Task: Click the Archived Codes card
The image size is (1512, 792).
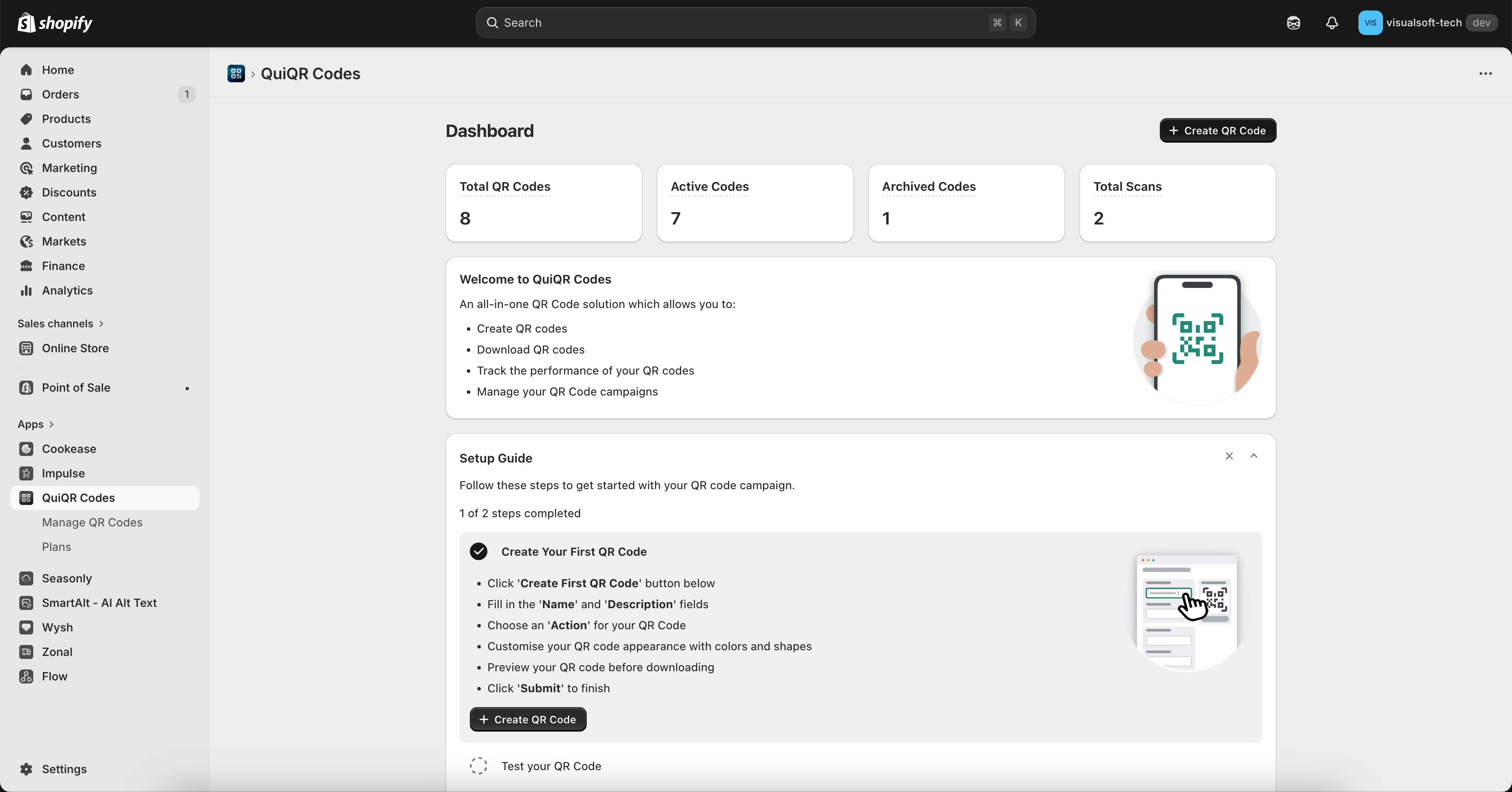Action: (x=966, y=203)
